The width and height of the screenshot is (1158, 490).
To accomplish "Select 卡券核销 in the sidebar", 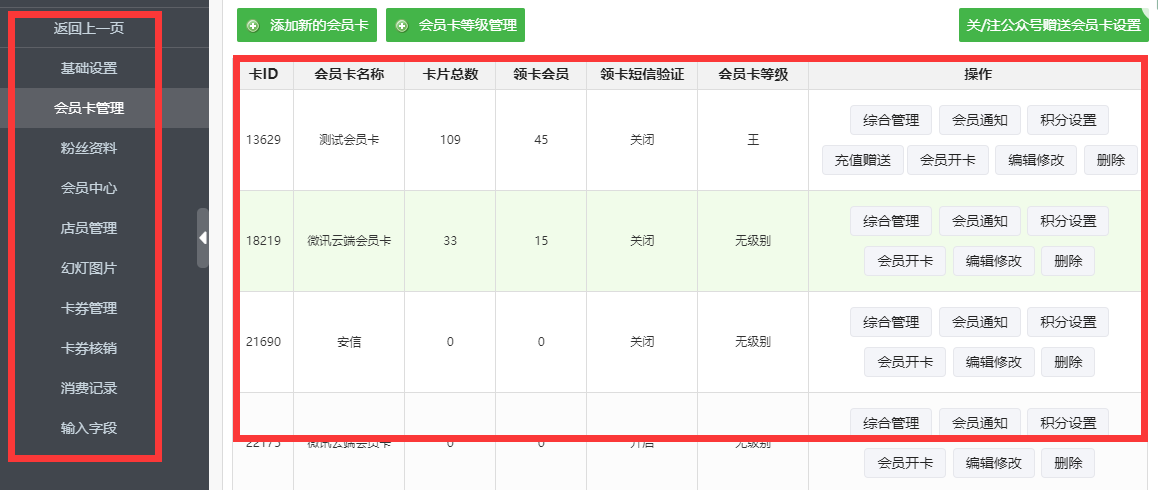I will tap(89, 348).
